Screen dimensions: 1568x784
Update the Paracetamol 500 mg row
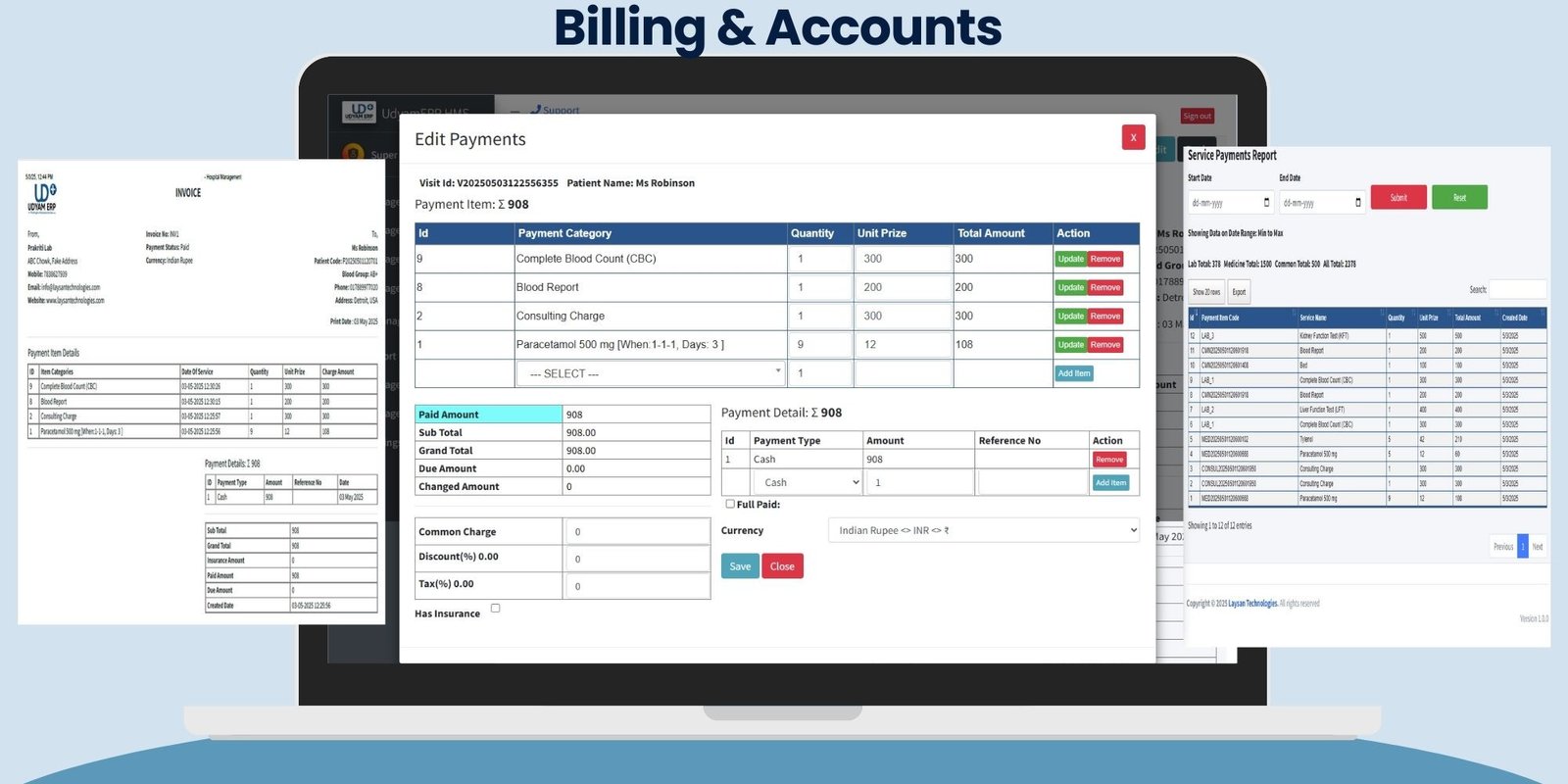1070,345
